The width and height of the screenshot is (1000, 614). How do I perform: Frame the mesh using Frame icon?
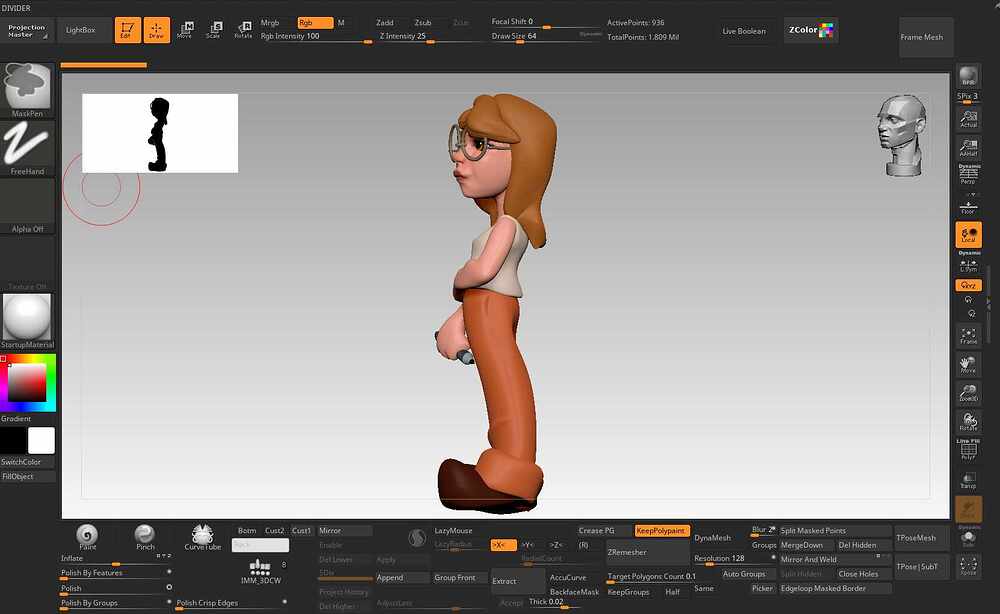[968, 335]
